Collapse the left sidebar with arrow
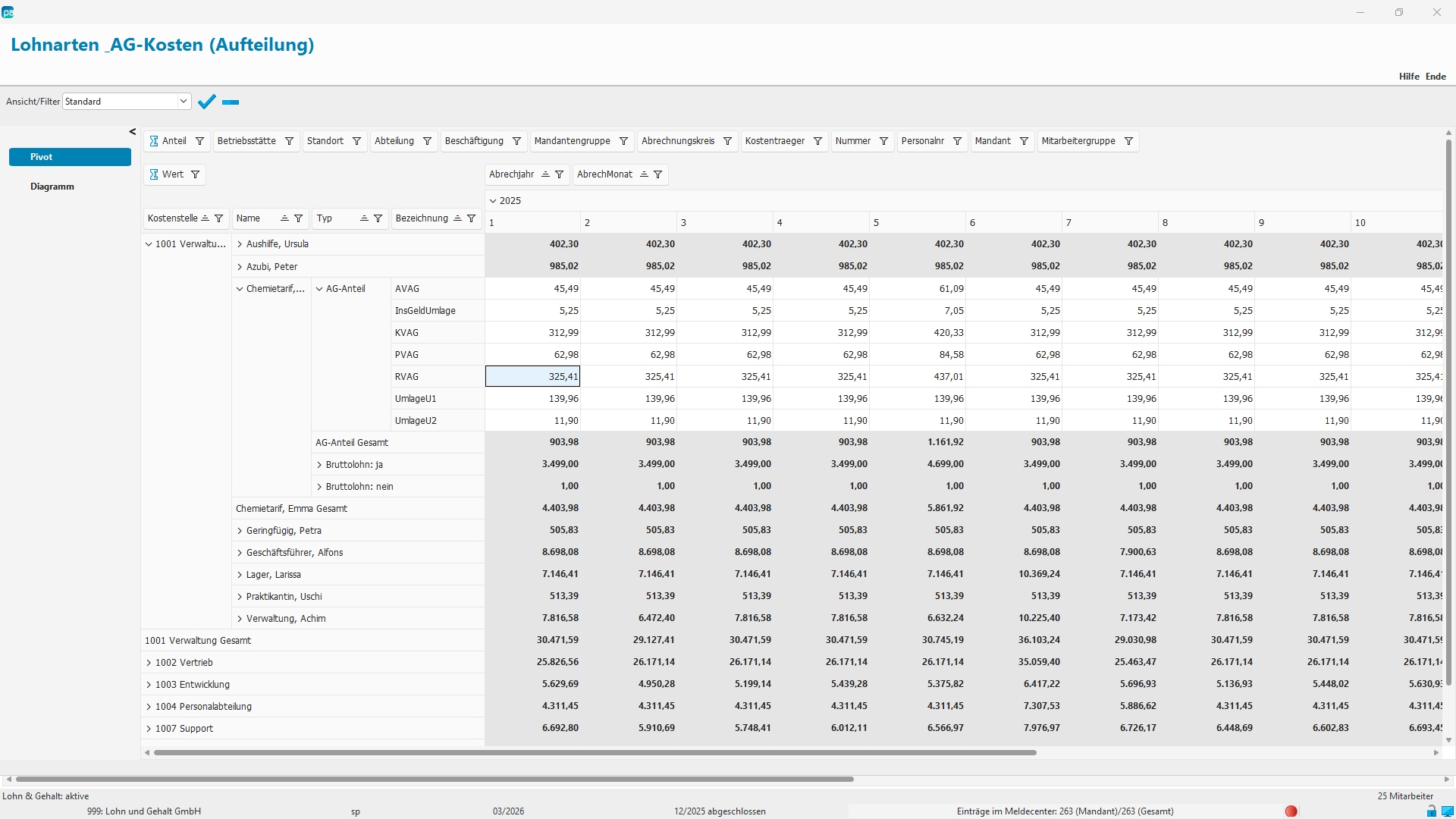1456x819 pixels. (133, 132)
